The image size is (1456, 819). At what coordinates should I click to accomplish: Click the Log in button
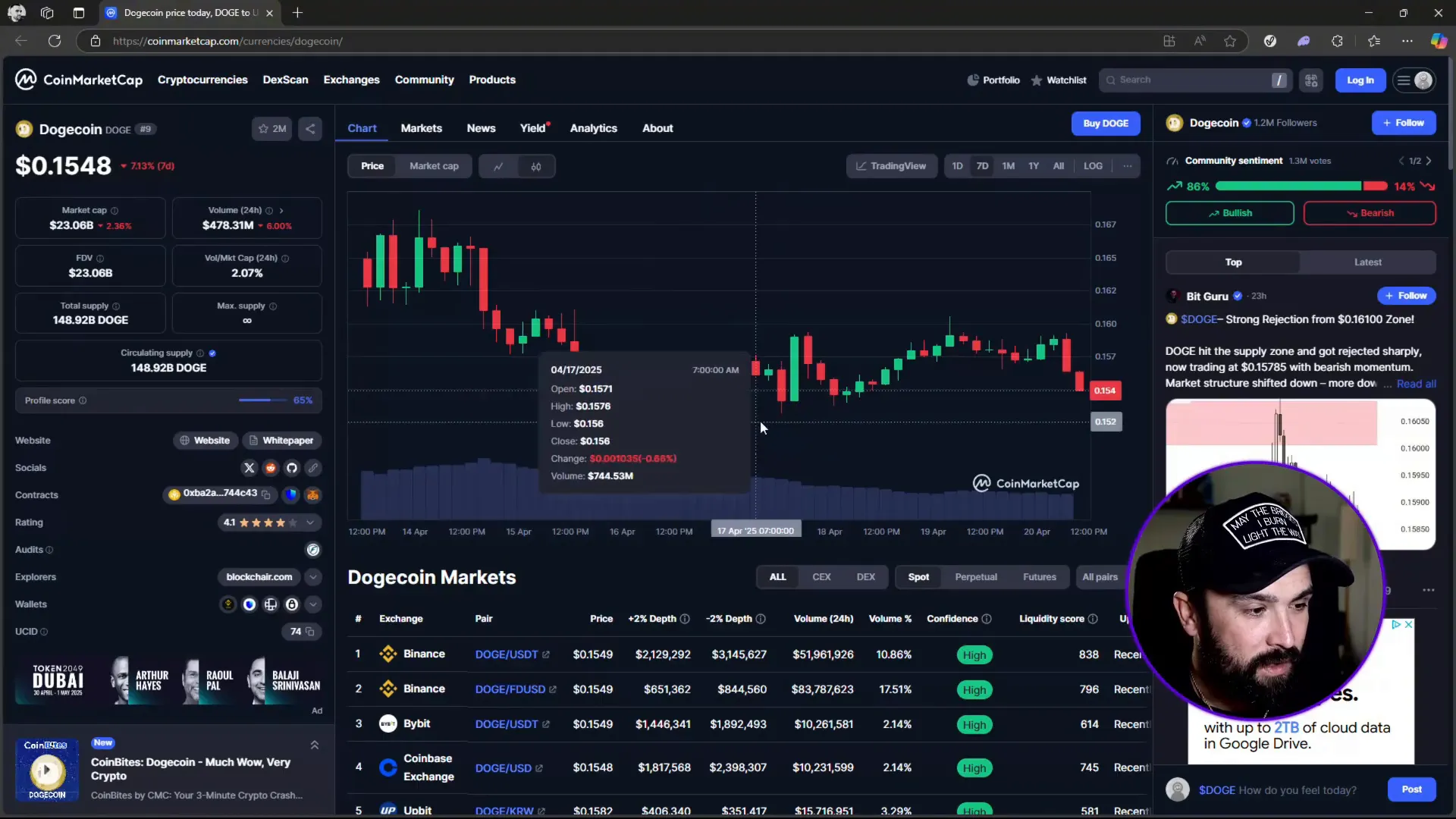(1360, 80)
